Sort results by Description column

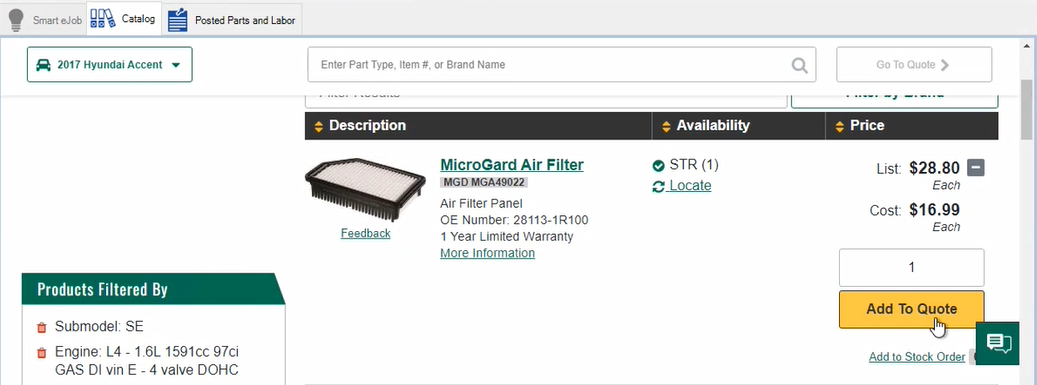pyautogui.click(x=478, y=126)
